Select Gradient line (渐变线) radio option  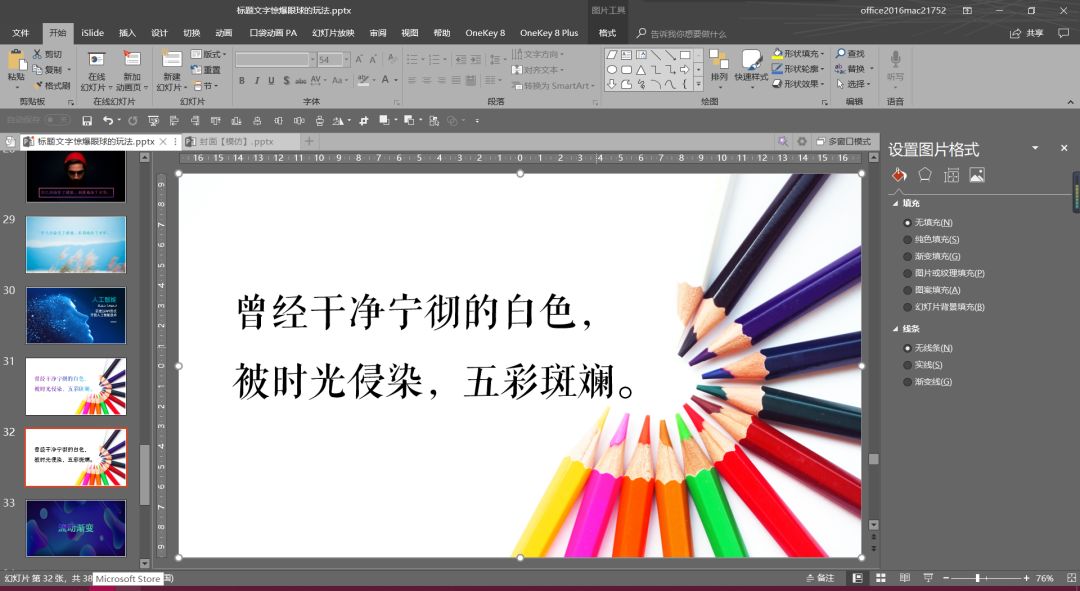click(x=907, y=382)
